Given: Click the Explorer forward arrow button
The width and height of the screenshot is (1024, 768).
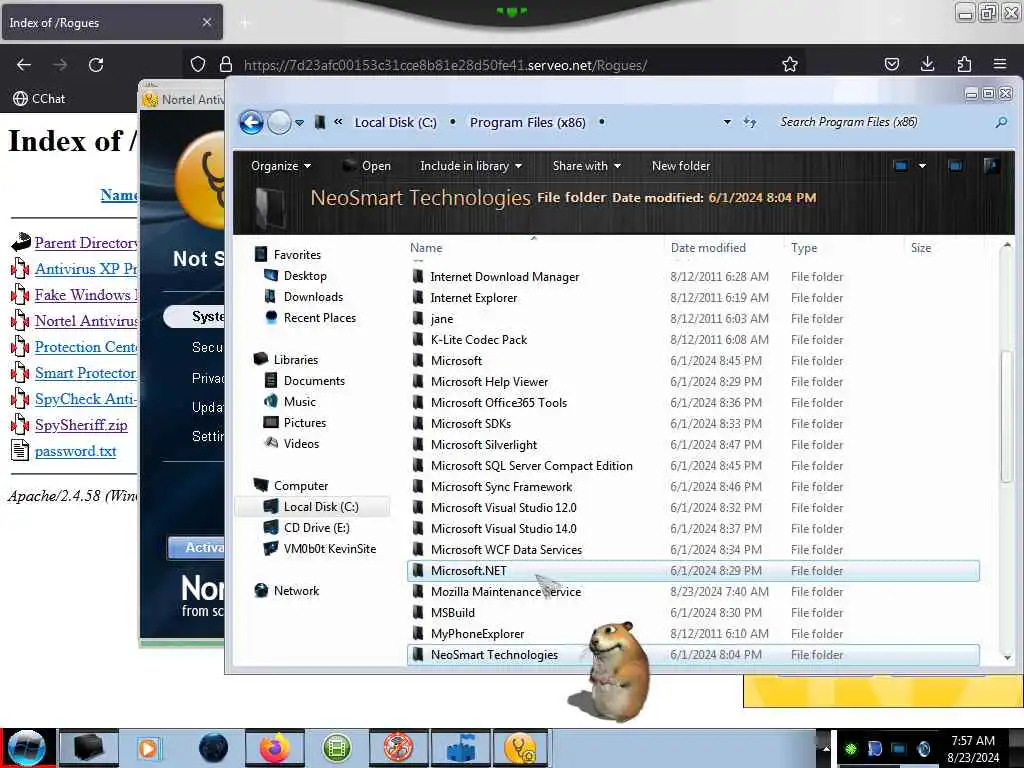Looking at the screenshot, I should tap(280, 122).
